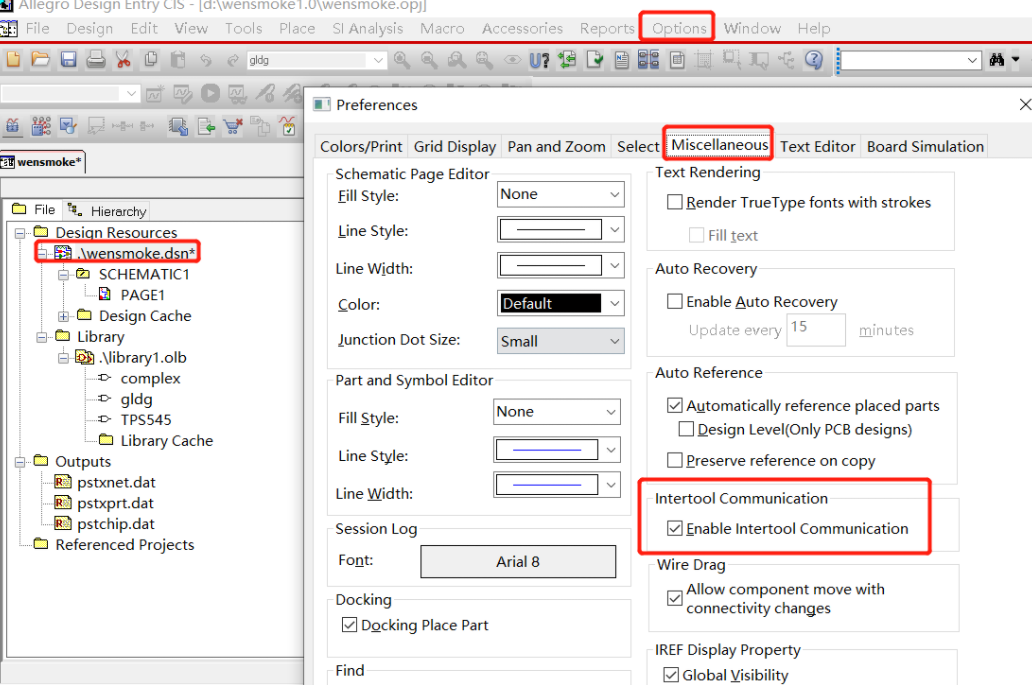Image resolution: width=1032 pixels, height=685 pixels.
Task: Expand the Design Cache folder
Action: (63, 317)
